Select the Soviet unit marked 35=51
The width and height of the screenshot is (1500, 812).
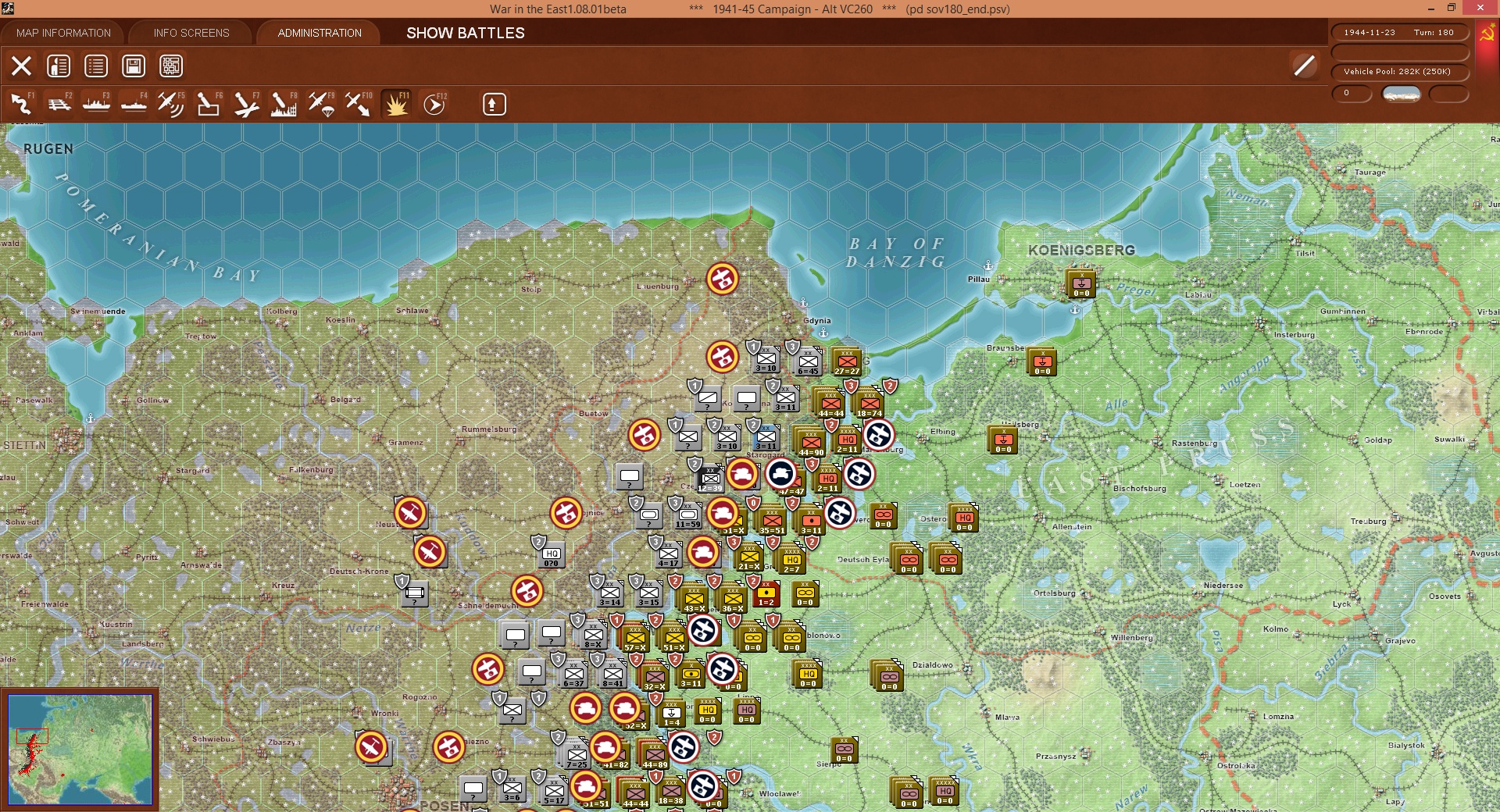(x=772, y=521)
